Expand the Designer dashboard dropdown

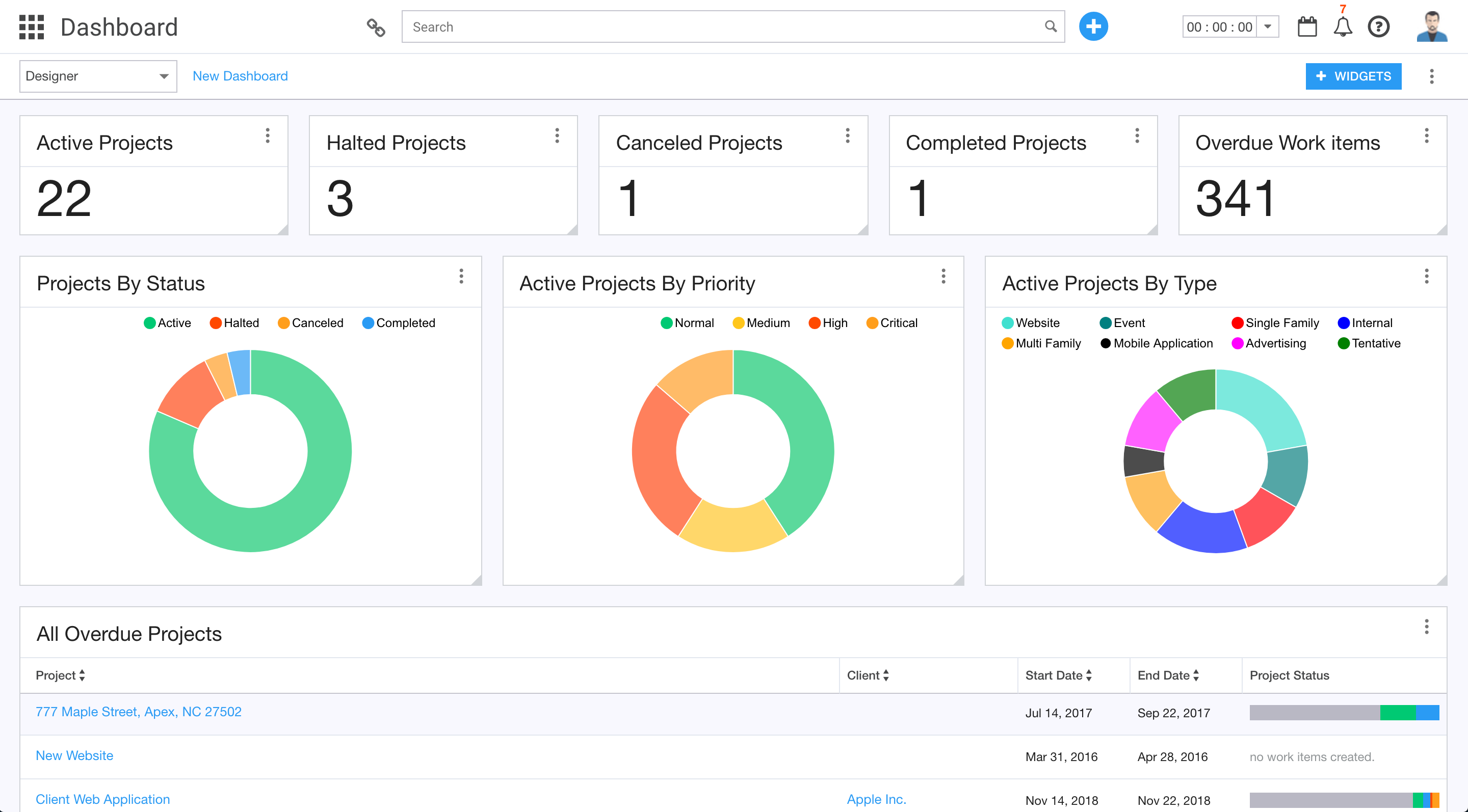[x=98, y=76]
